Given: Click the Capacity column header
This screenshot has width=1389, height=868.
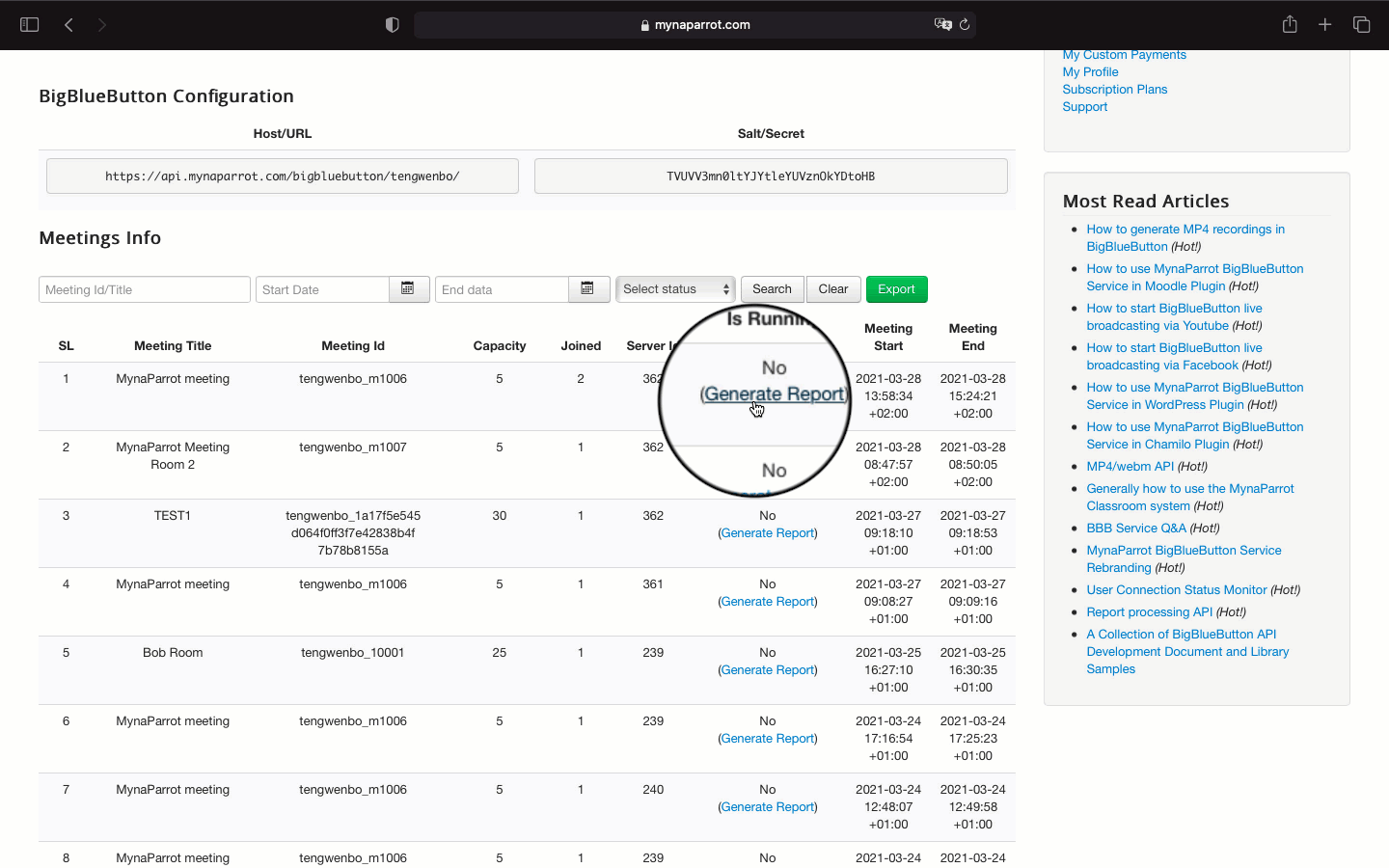Looking at the screenshot, I should pyautogui.click(x=500, y=346).
